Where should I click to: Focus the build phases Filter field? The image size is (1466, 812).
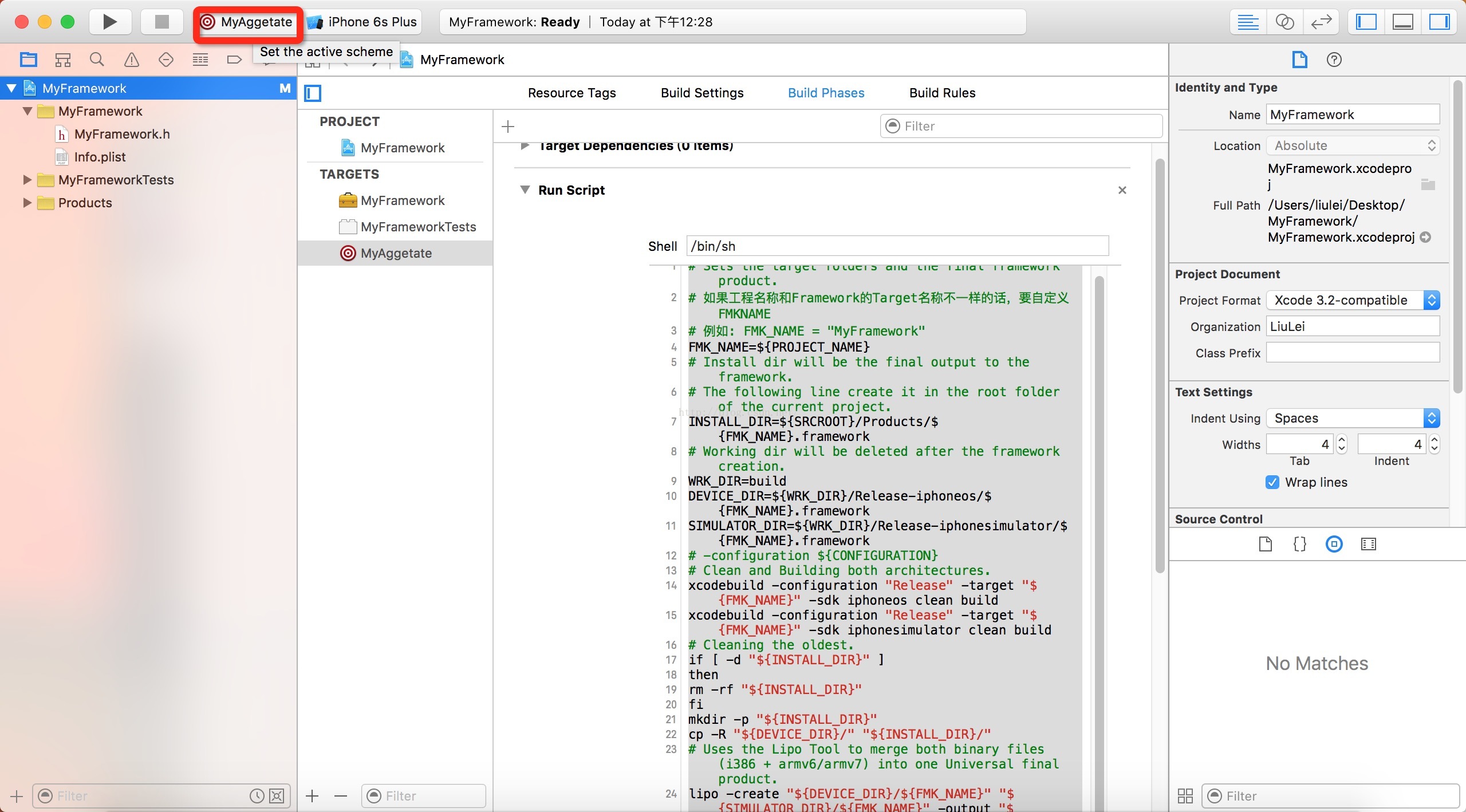(x=1021, y=126)
